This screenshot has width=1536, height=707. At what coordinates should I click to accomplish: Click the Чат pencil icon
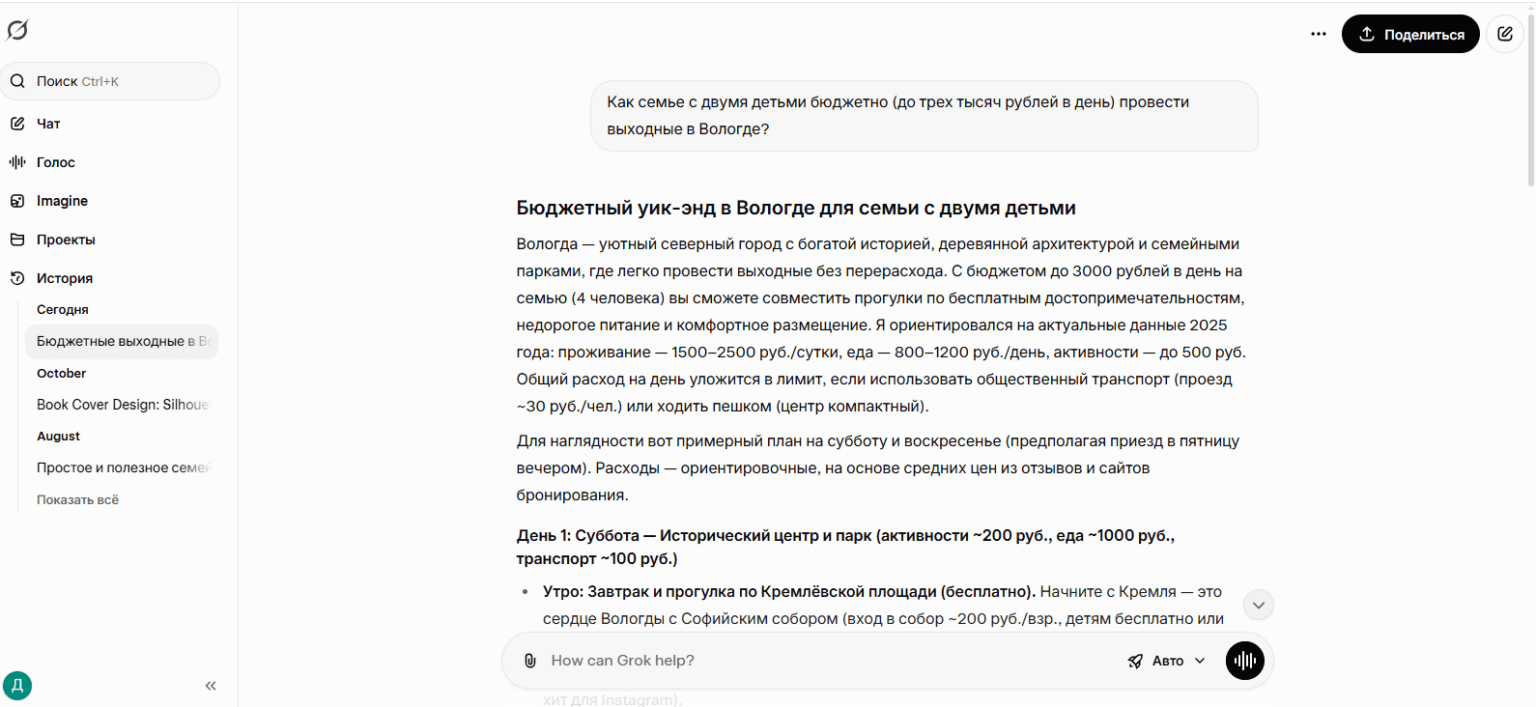pyautogui.click(x=17, y=124)
